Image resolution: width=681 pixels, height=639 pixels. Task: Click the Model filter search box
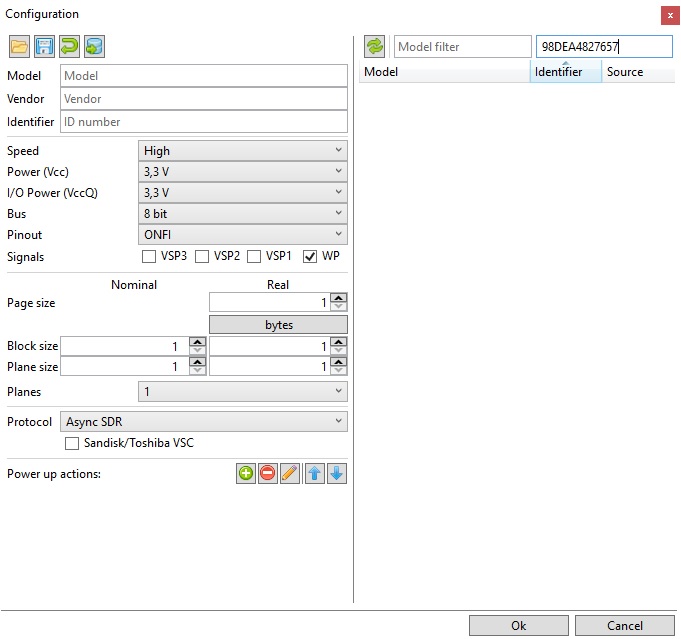coord(463,46)
